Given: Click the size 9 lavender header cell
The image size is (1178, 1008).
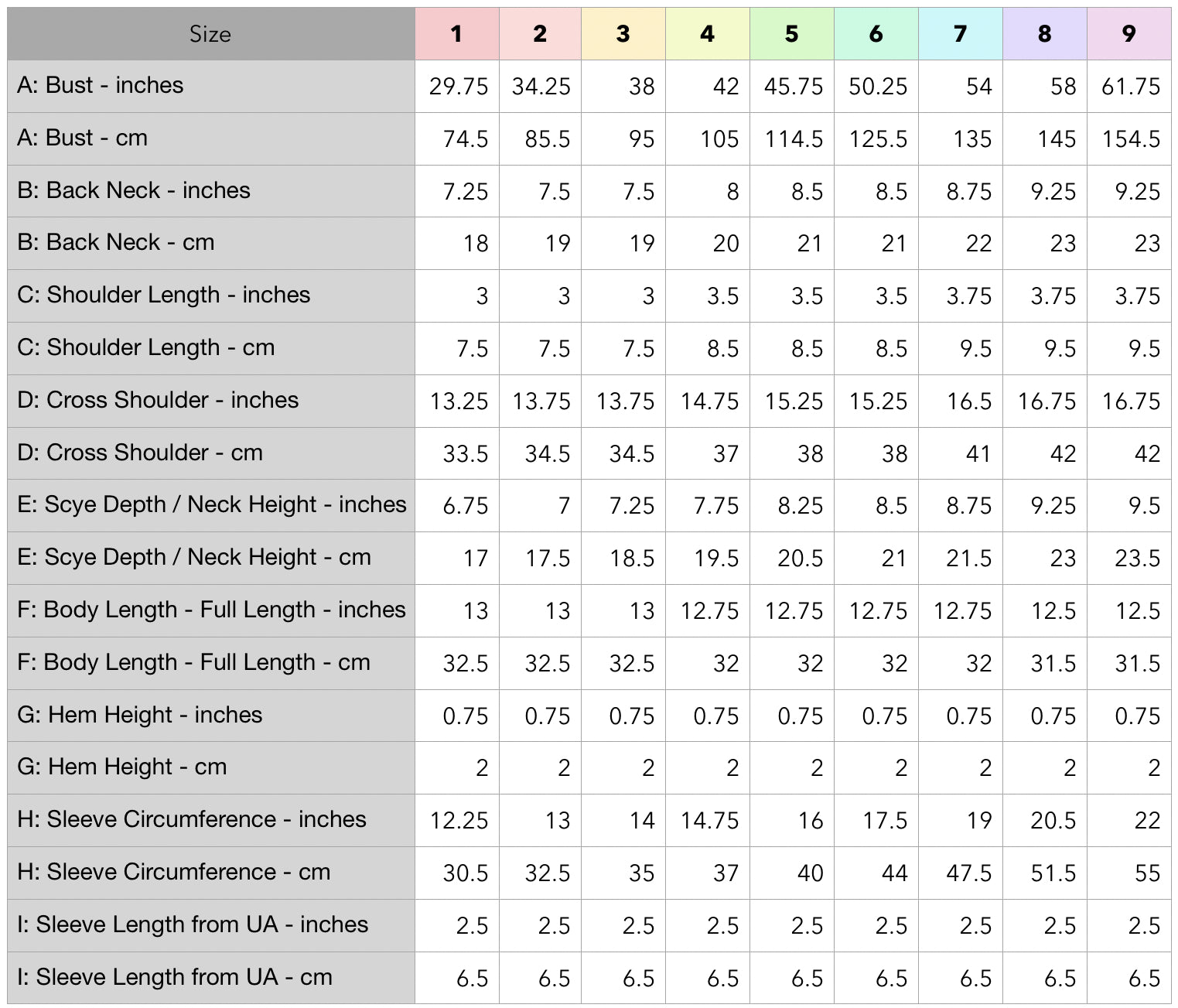Looking at the screenshot, I should [x=1128, y=34].
